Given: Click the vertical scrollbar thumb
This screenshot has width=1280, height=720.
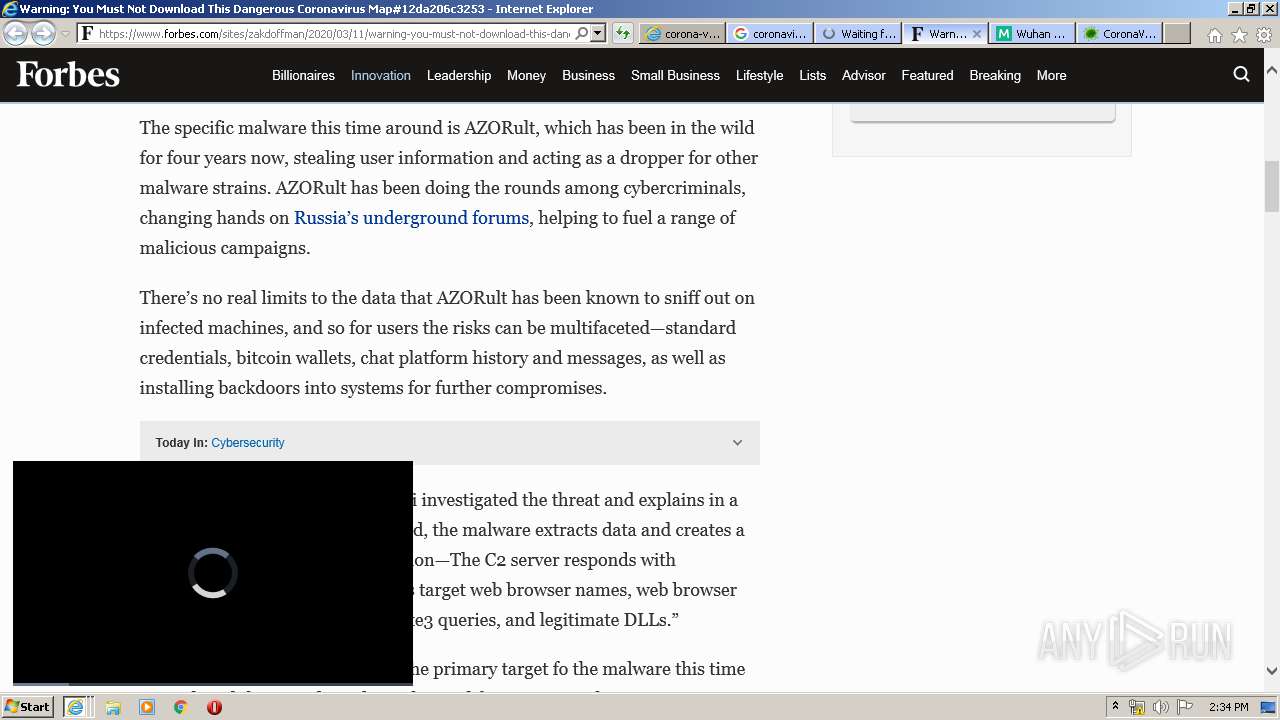Looking at the screenshot, I should (x=1272, y=186).
